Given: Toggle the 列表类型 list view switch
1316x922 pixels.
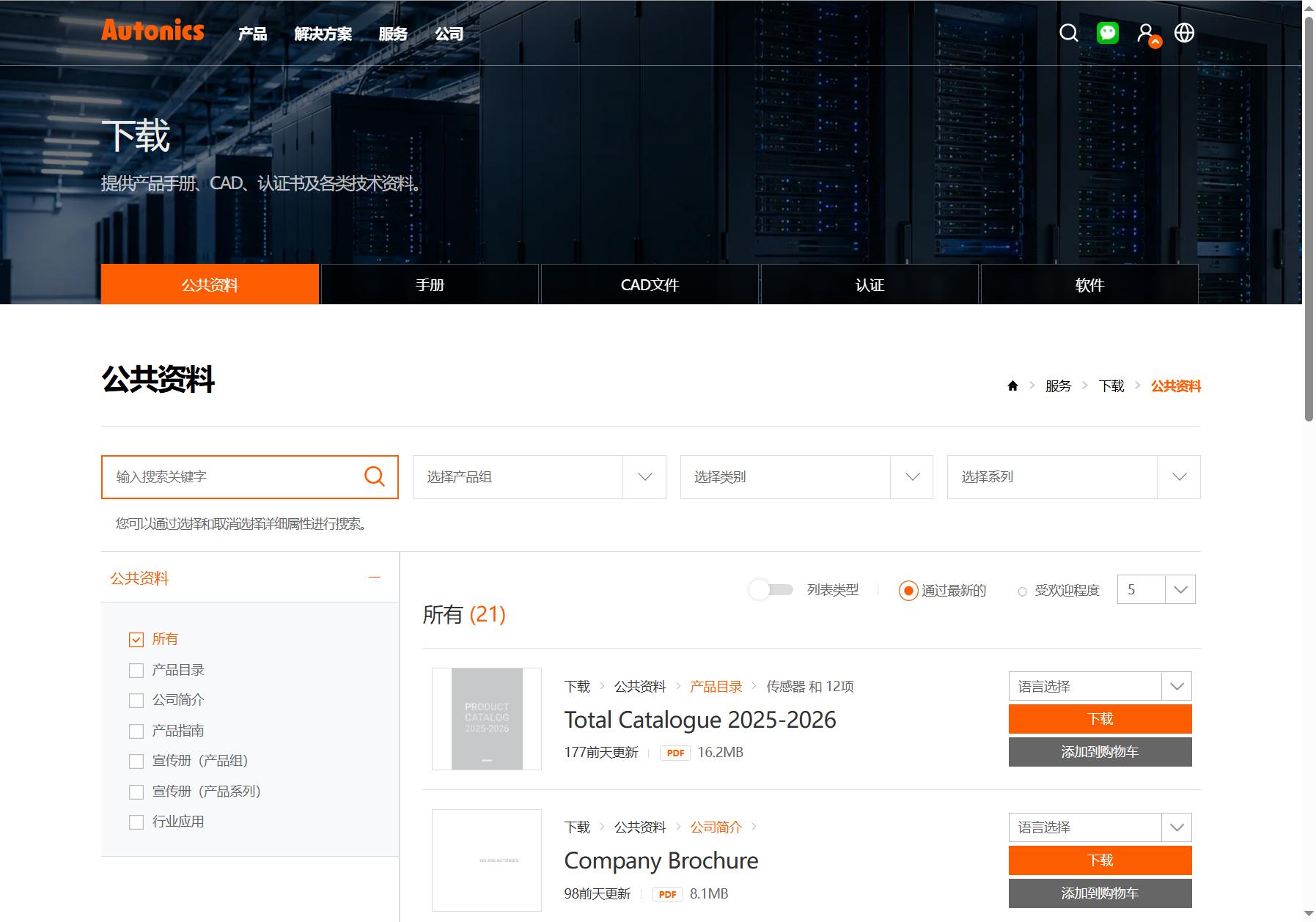Looking at the screenshot, I should pyautogui.click(x=771, y=590).
